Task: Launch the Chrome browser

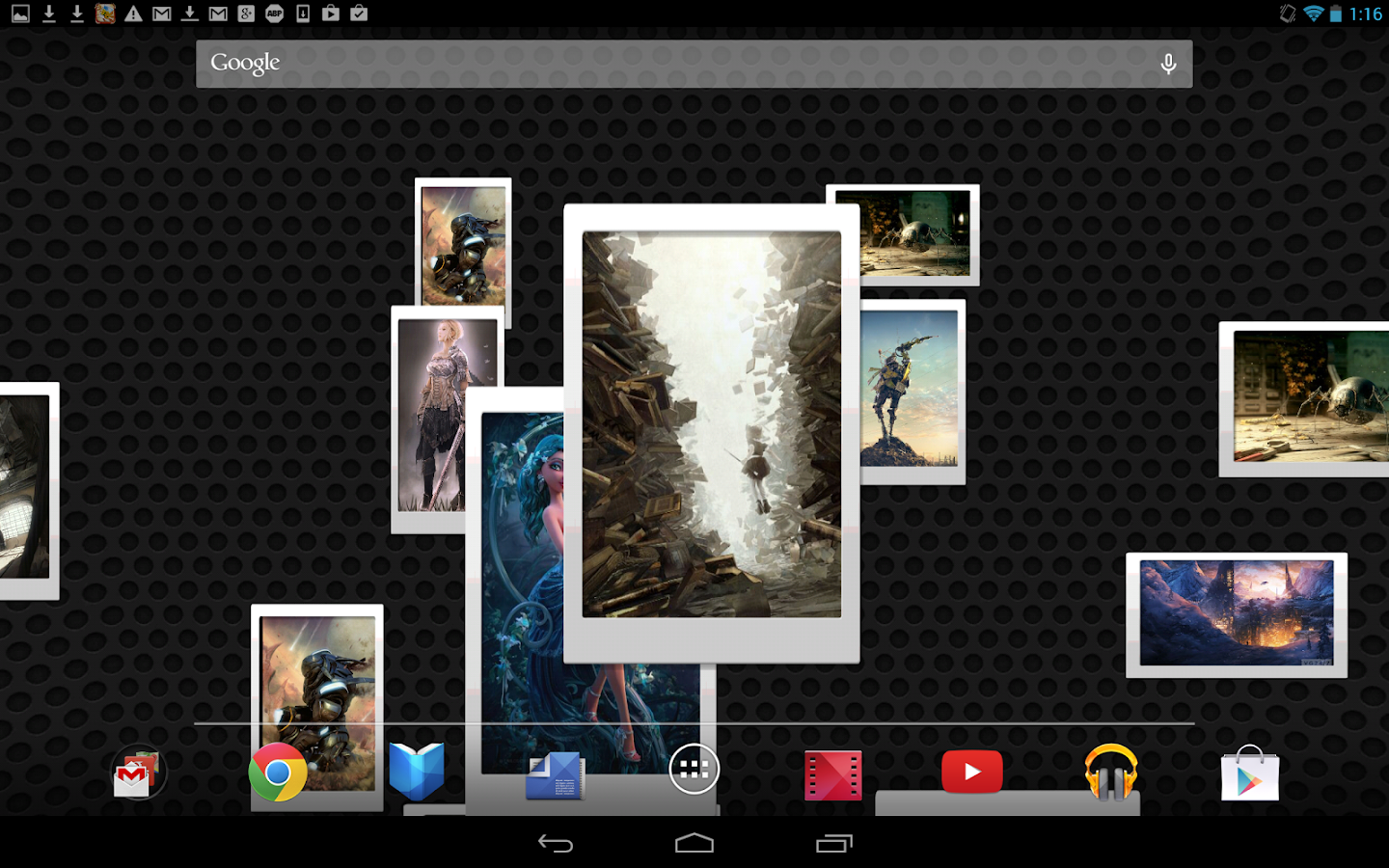Action: click(278, 772)
